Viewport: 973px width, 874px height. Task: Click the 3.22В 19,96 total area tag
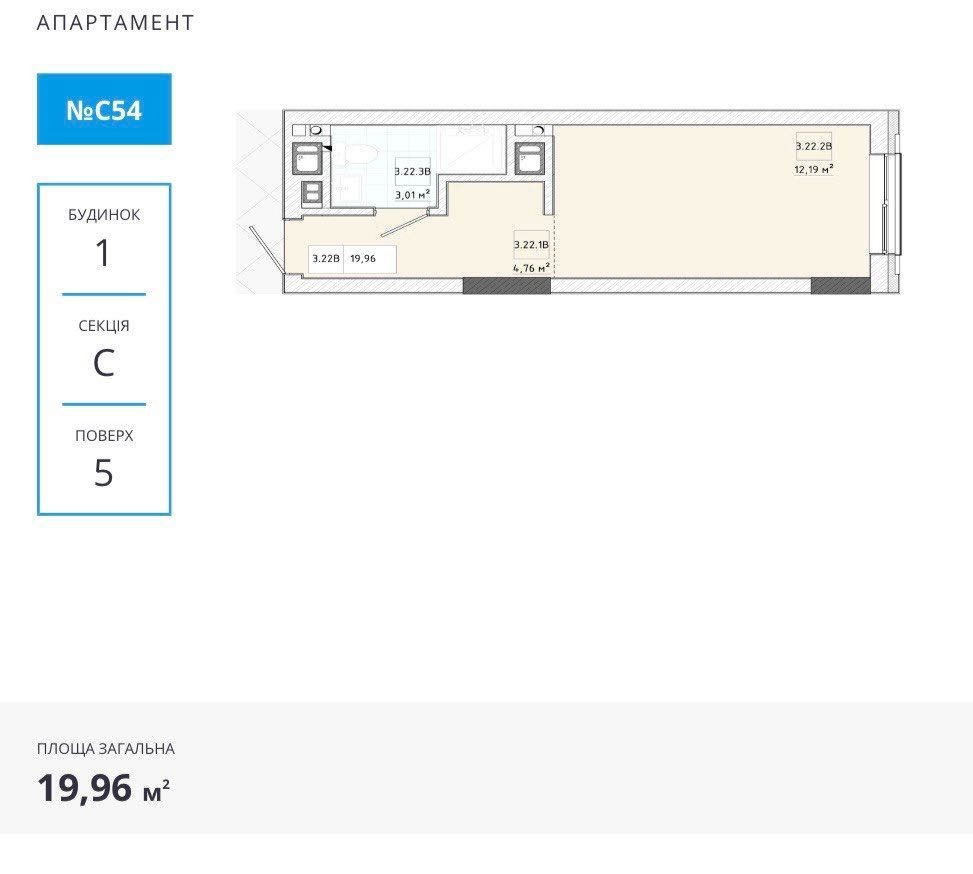pos(353,258)
